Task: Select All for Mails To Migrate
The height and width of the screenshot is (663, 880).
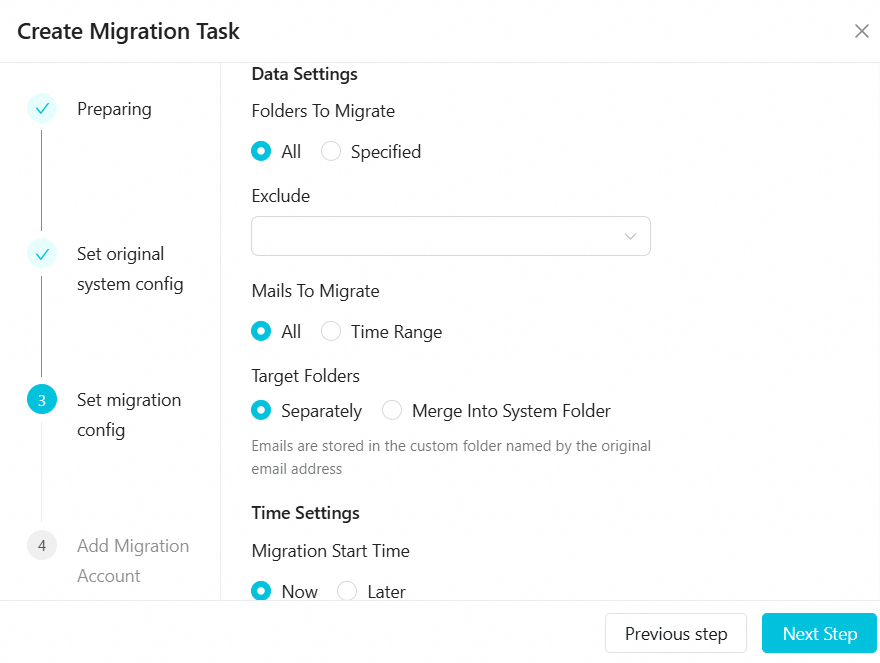Action: (262, 332)
